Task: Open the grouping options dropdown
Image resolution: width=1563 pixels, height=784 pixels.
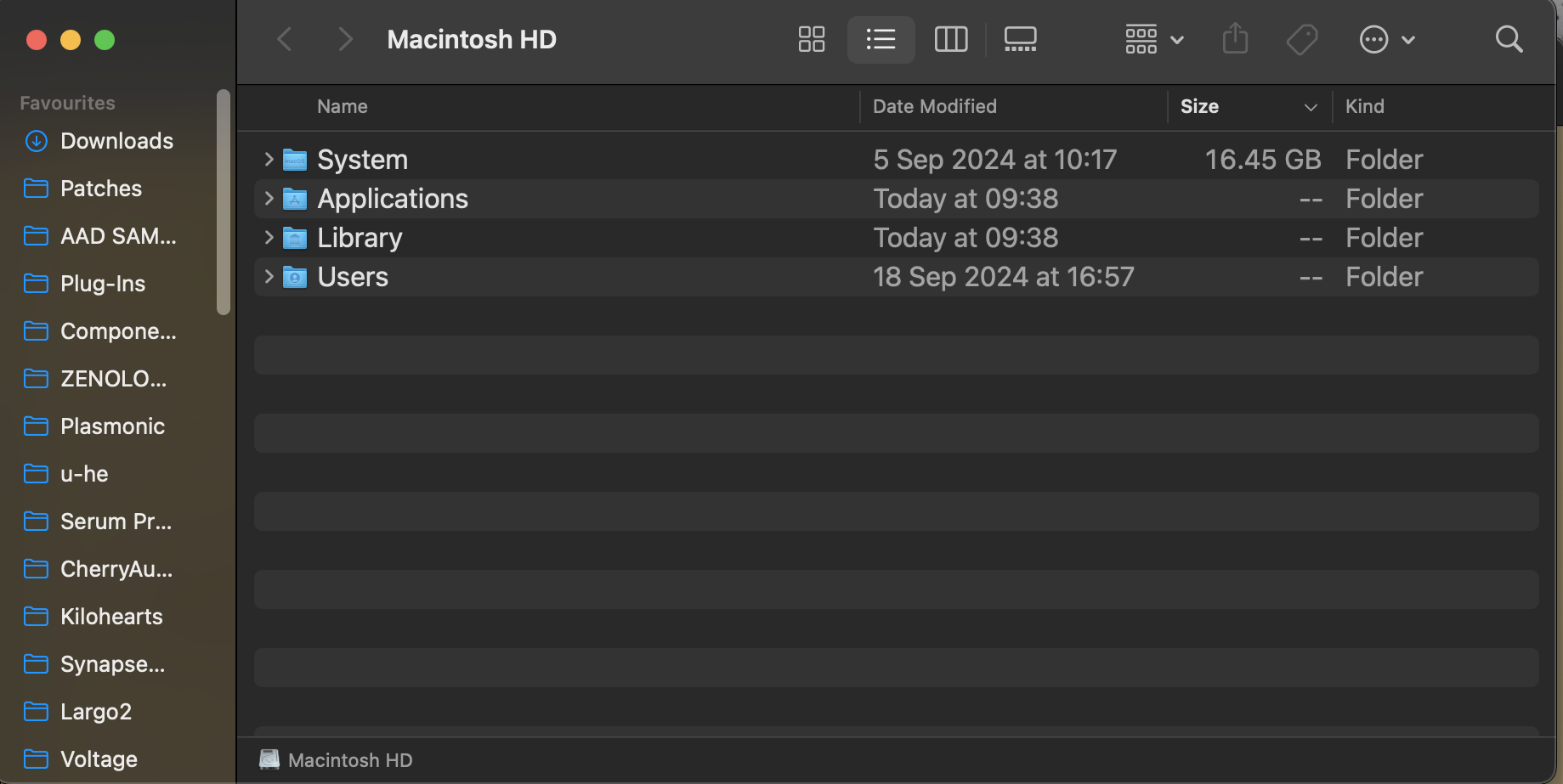Action: 1153,39
